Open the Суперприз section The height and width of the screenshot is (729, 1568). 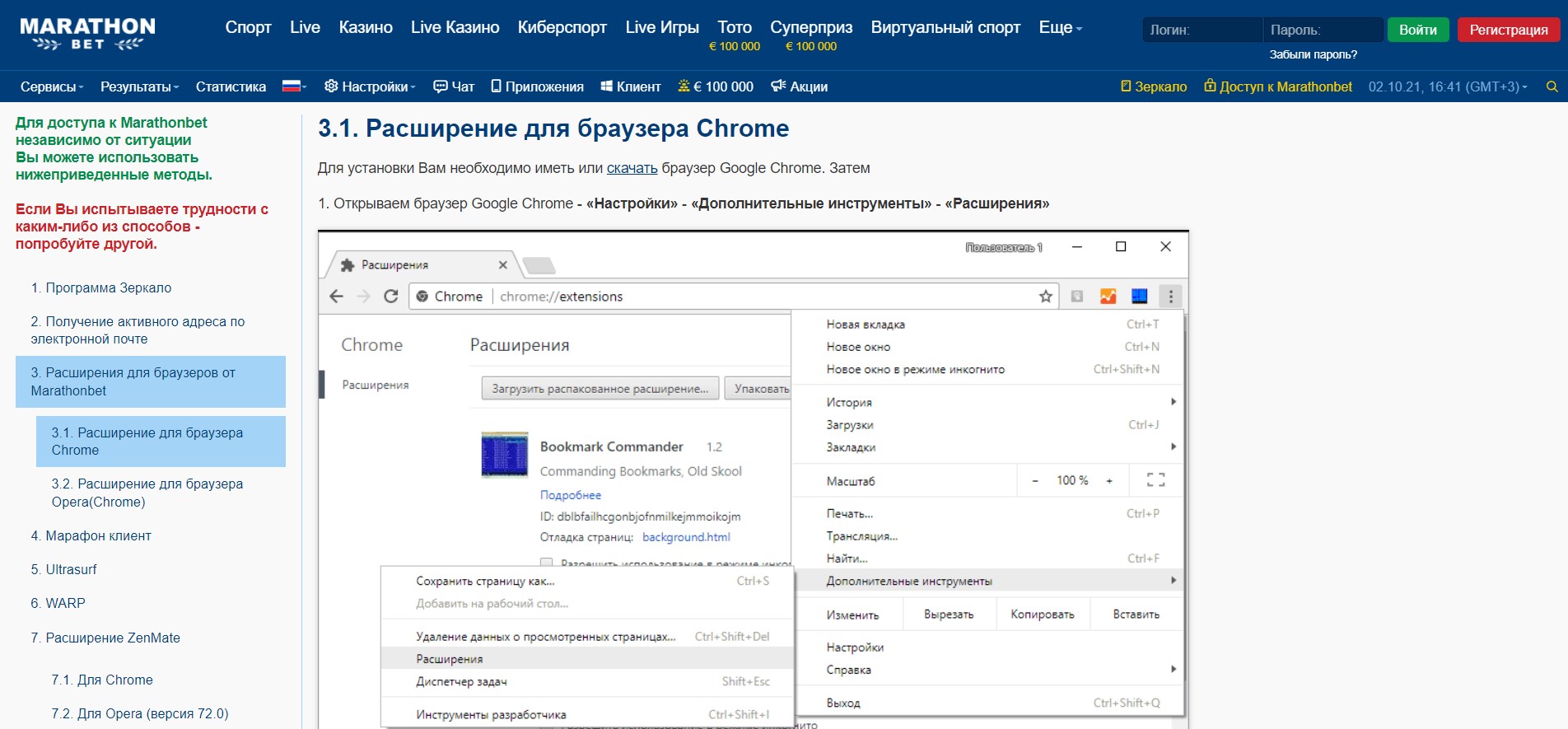coord(811,35)
